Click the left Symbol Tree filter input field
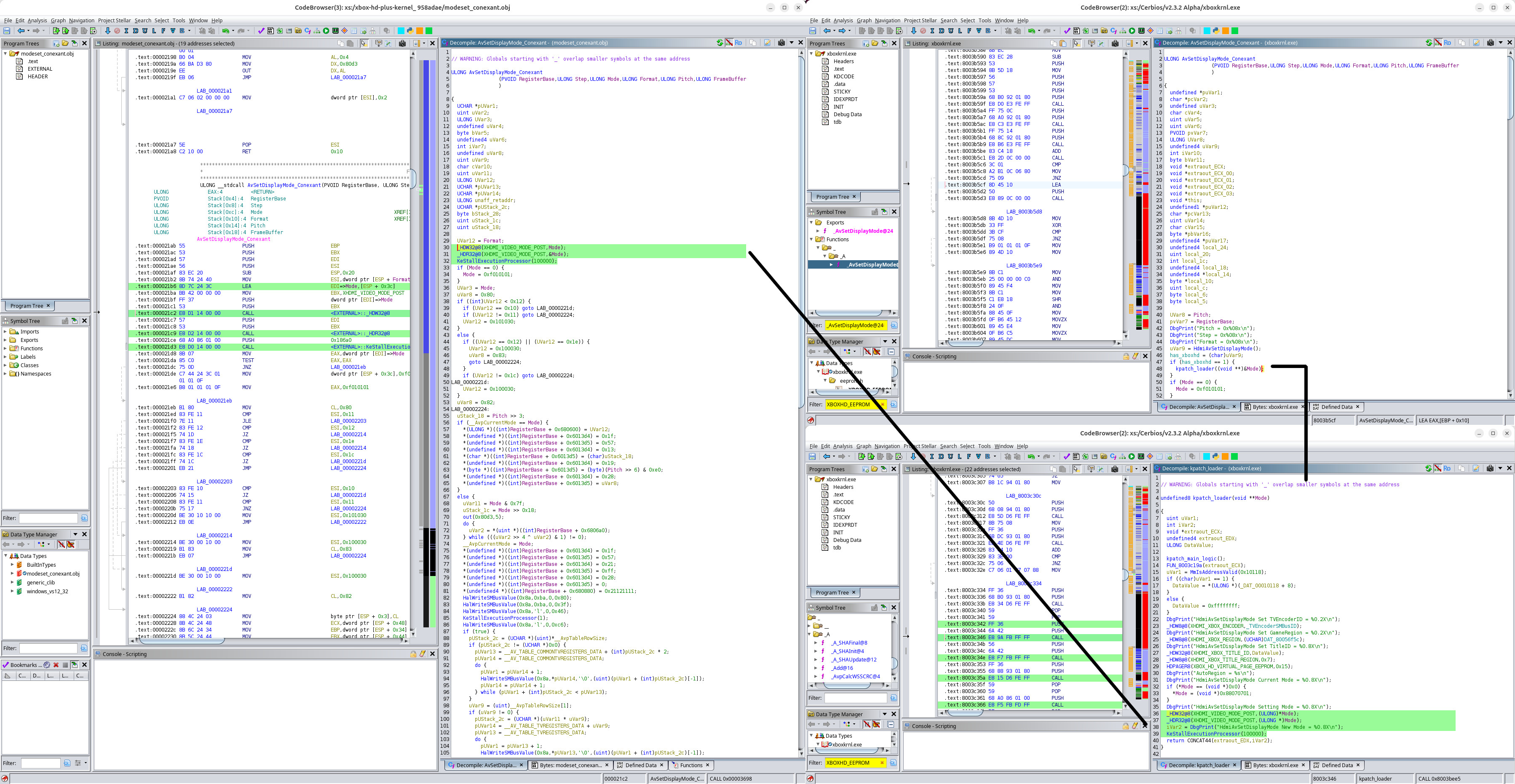Viewport: 1515px width, 784px height. 48,518
